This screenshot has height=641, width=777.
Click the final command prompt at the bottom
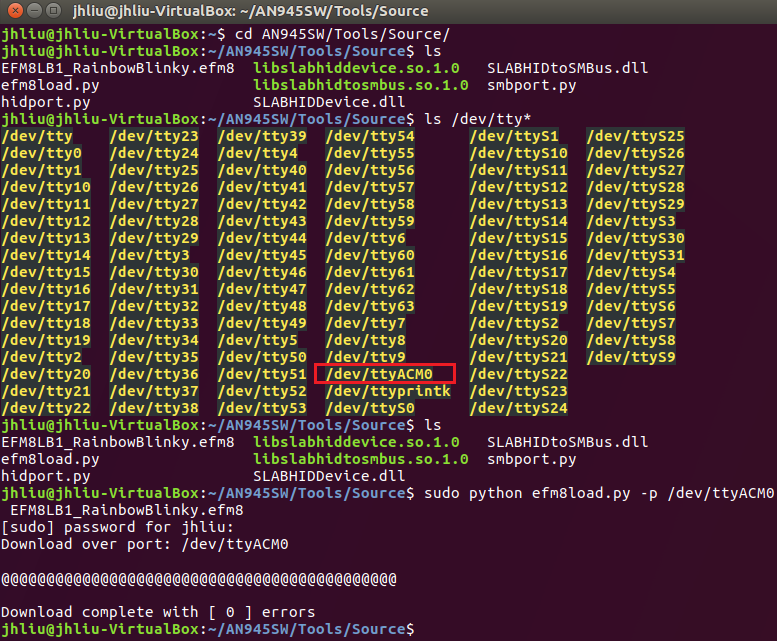click(208, 629)
